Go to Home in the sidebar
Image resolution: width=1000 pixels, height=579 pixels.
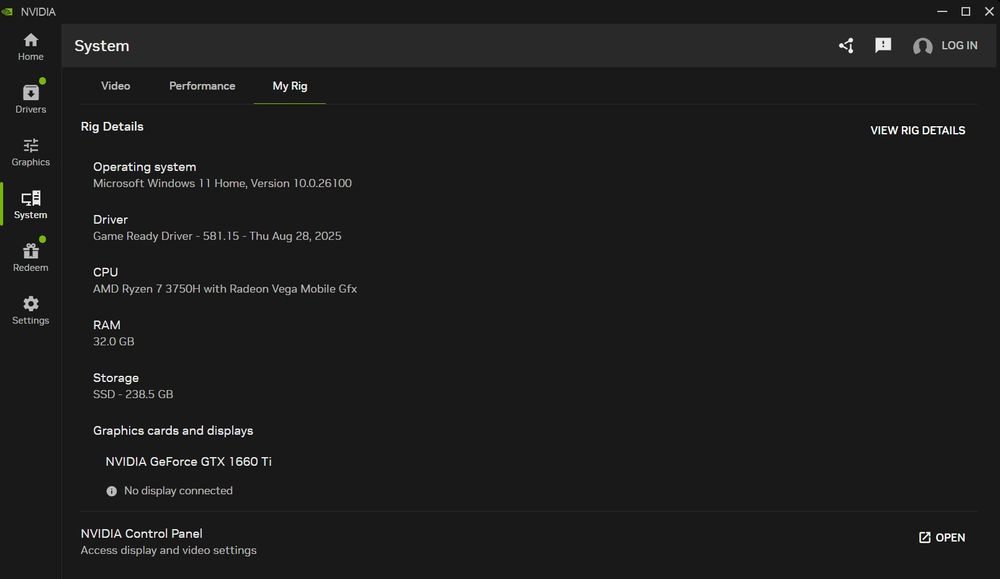click(x=31, y=46)
